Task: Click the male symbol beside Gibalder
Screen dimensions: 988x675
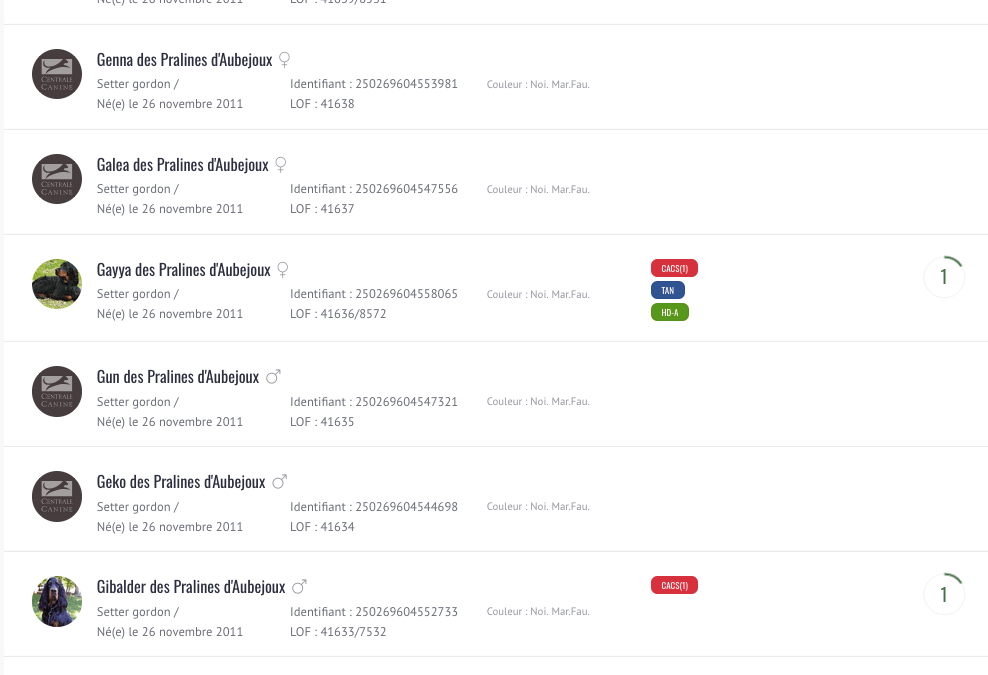Action: click(x=299, y=587)
